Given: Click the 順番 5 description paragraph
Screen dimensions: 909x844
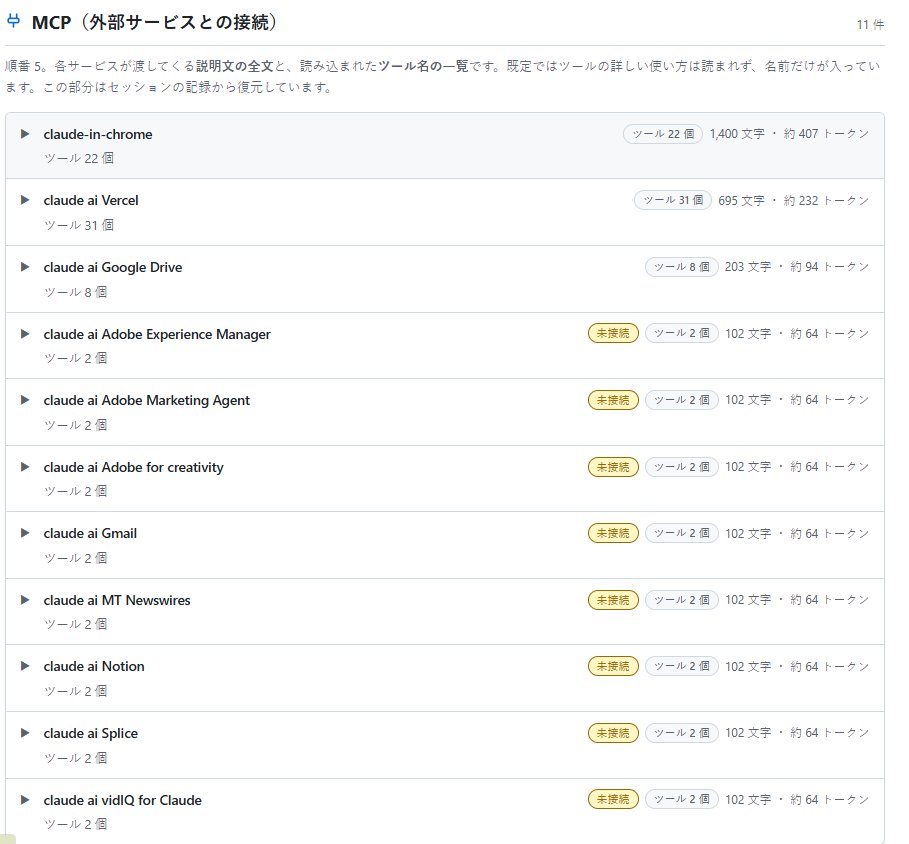Looking at the screenshot, I should [442, 77].
